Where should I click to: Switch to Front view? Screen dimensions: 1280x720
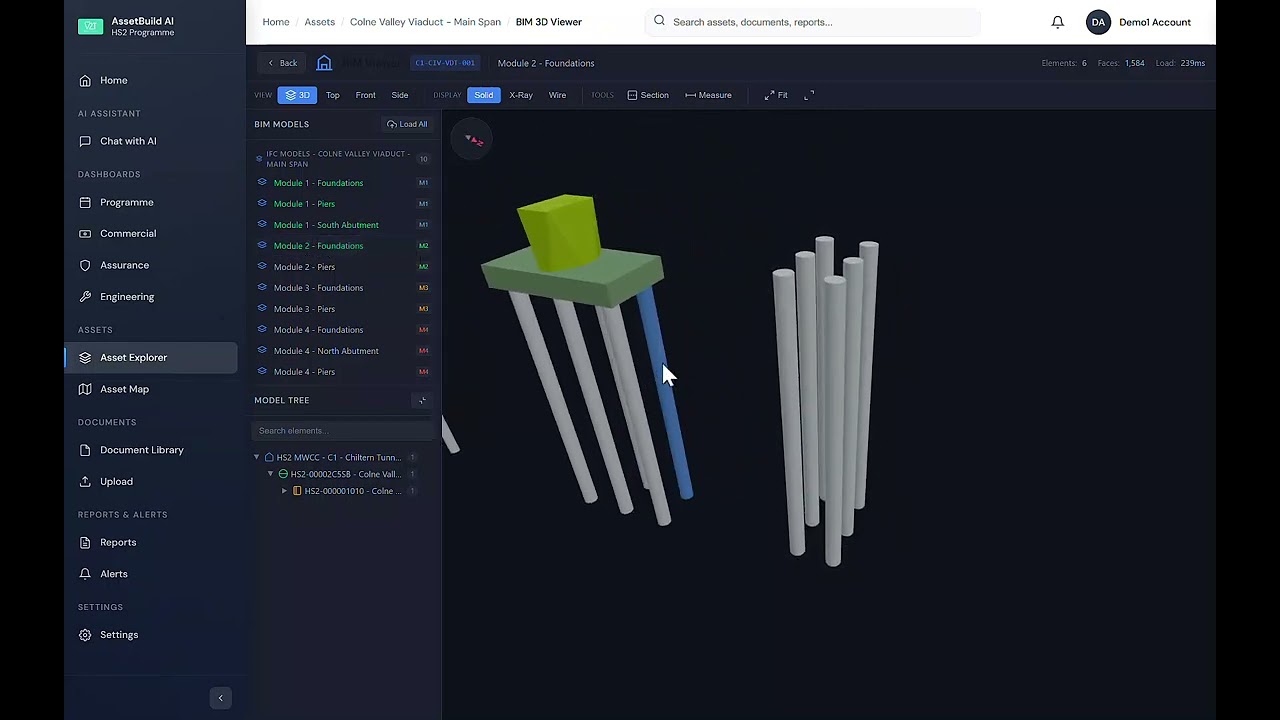pyautogui.click(x=365, y=95)
